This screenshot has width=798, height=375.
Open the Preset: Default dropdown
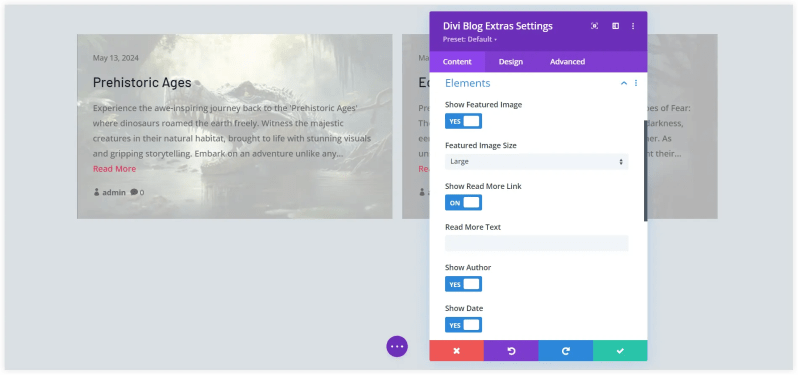click(470, 39)
